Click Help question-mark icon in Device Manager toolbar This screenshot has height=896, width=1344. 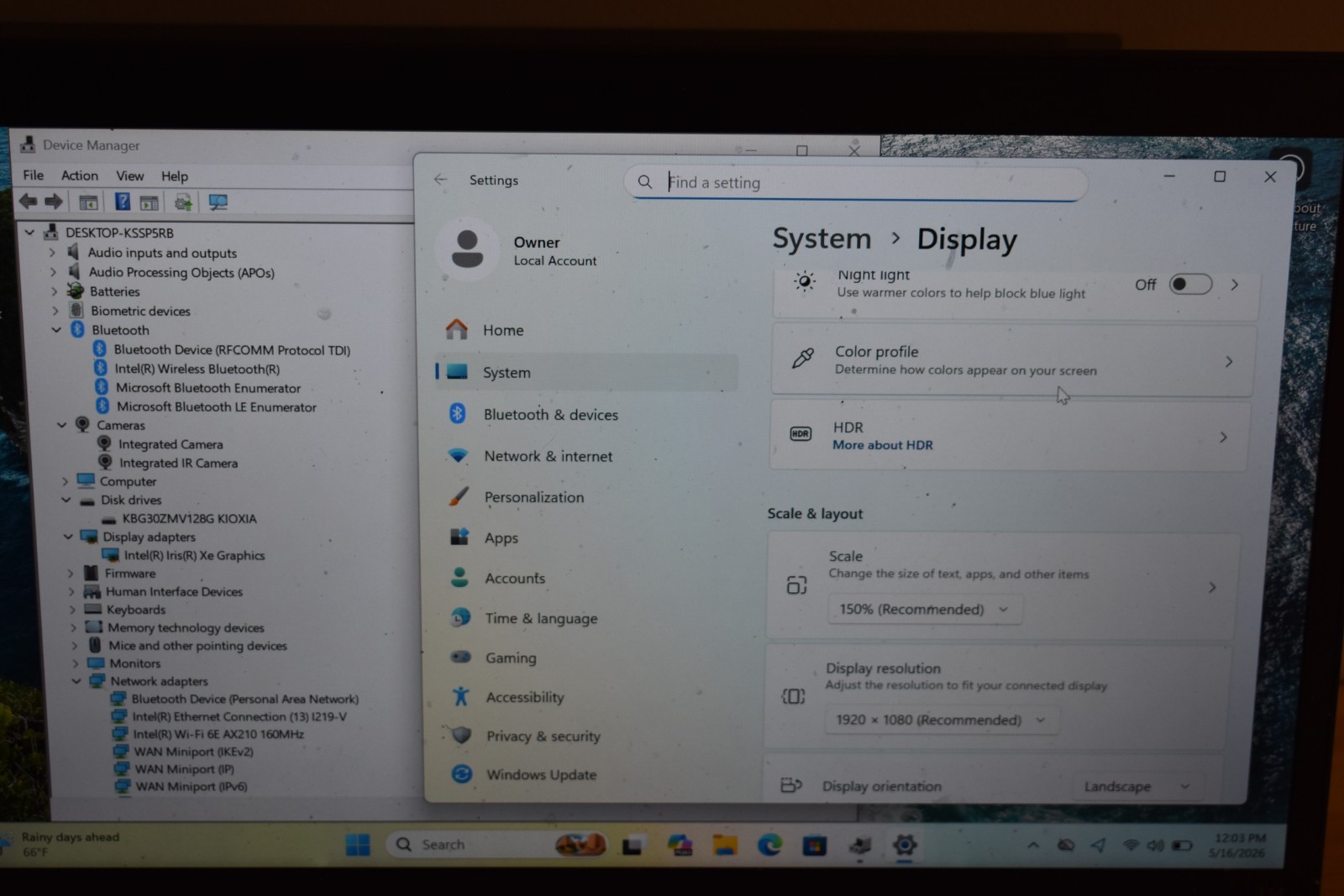(123, 202)
